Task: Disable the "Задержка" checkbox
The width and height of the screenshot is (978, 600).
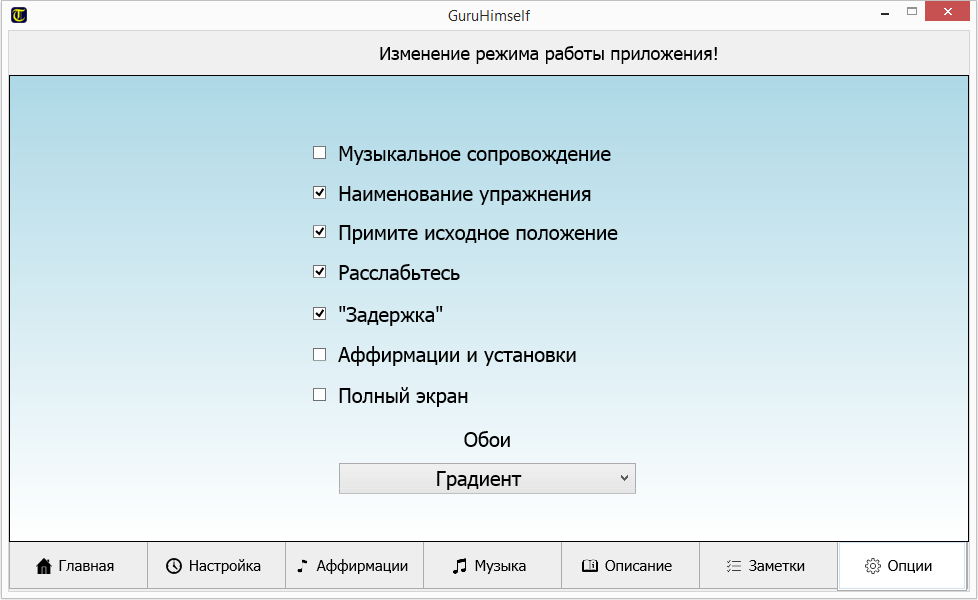Action: coord(320,313)
